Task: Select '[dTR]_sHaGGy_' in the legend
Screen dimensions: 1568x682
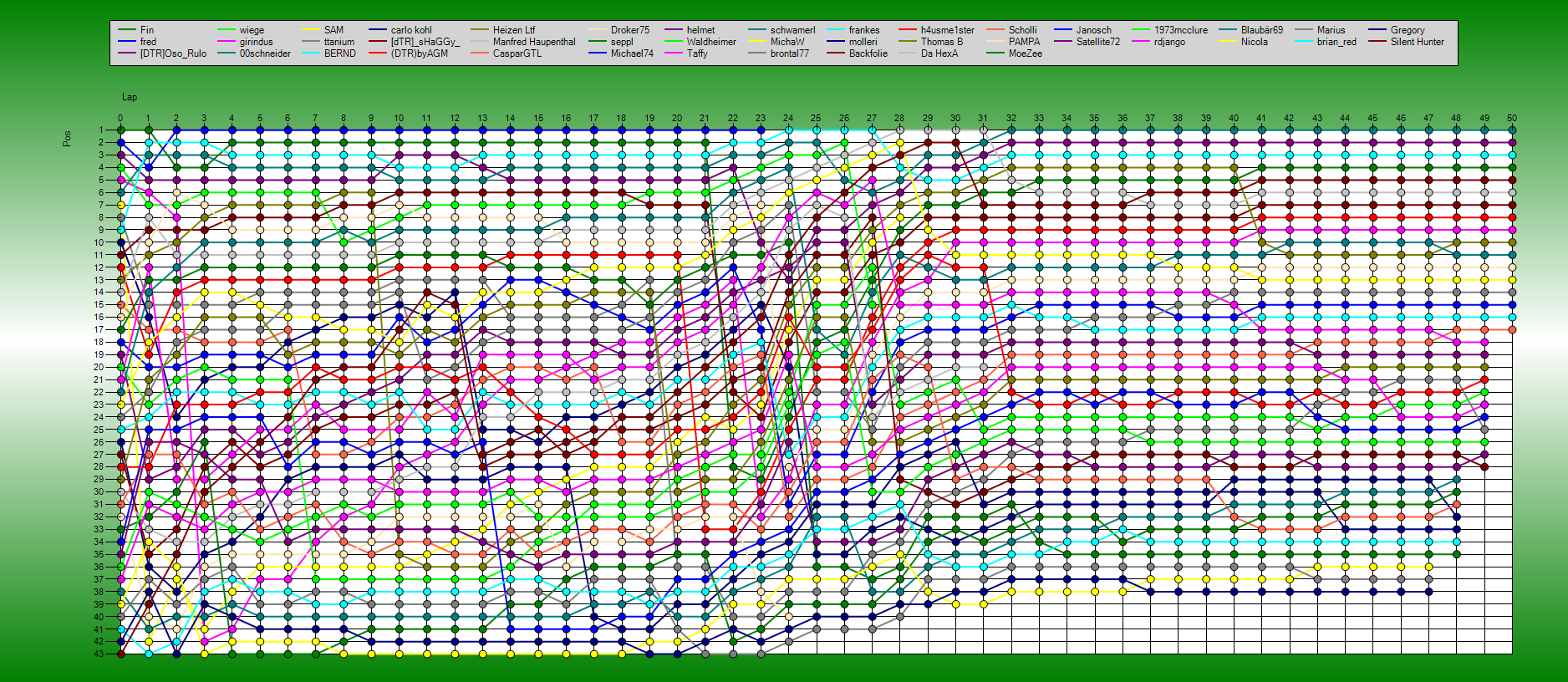Action: tap(415, 42)
